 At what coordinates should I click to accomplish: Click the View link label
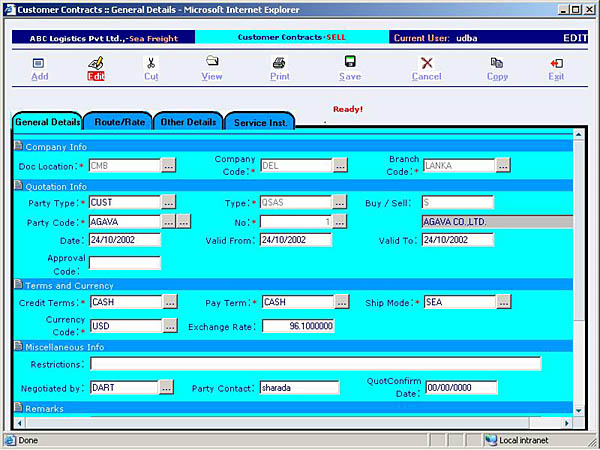(212, 77)
